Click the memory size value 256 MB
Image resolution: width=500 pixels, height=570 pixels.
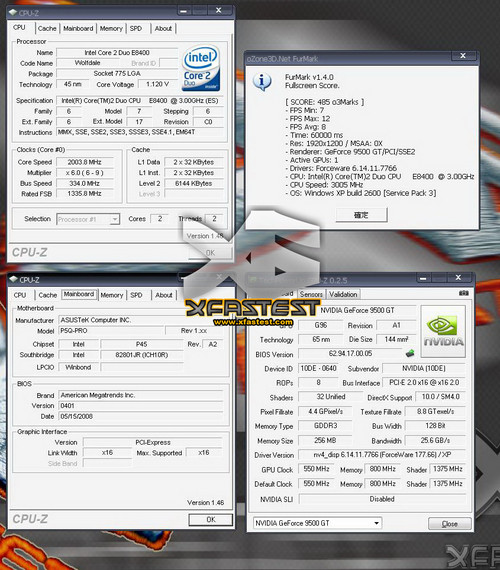[x=325, y=440]
